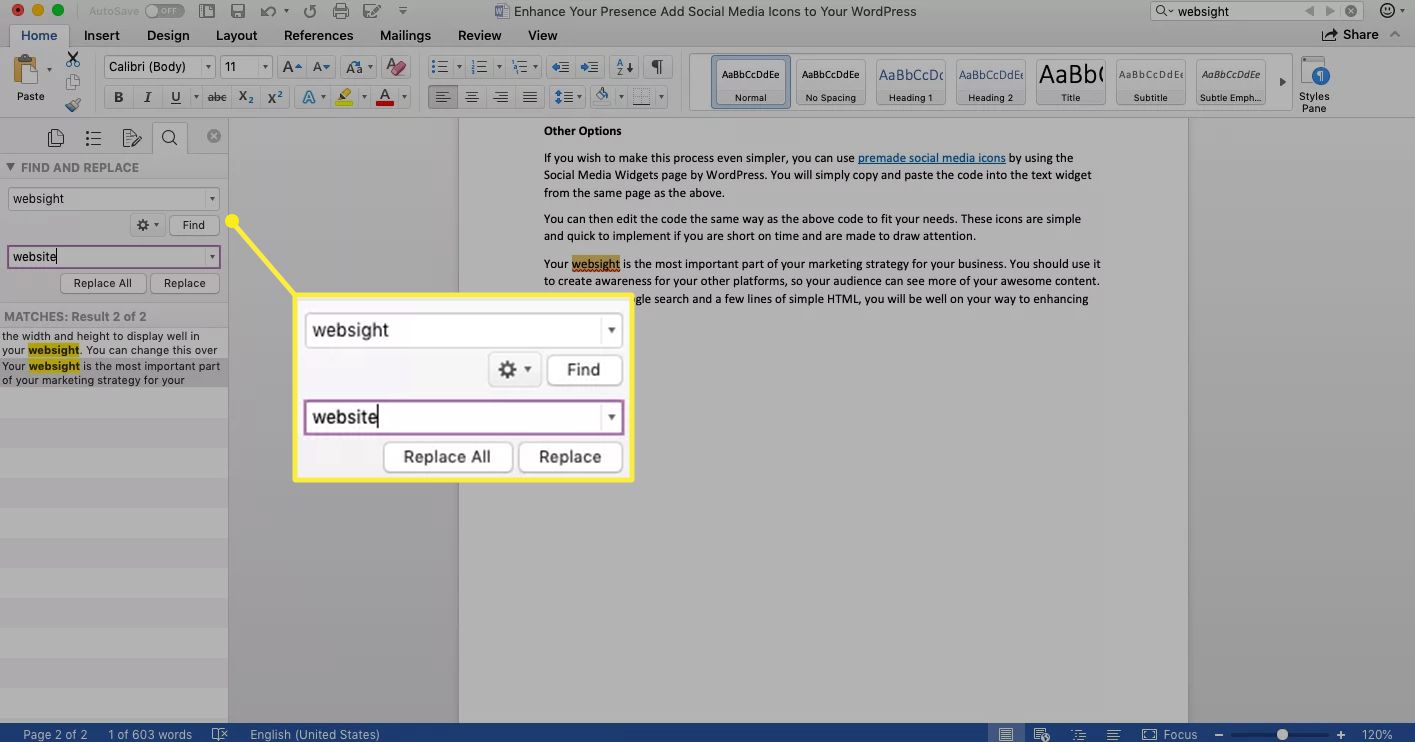1415x742 pixels.
Task: Close the sidebar with the X icon
Action: [213, 136]
